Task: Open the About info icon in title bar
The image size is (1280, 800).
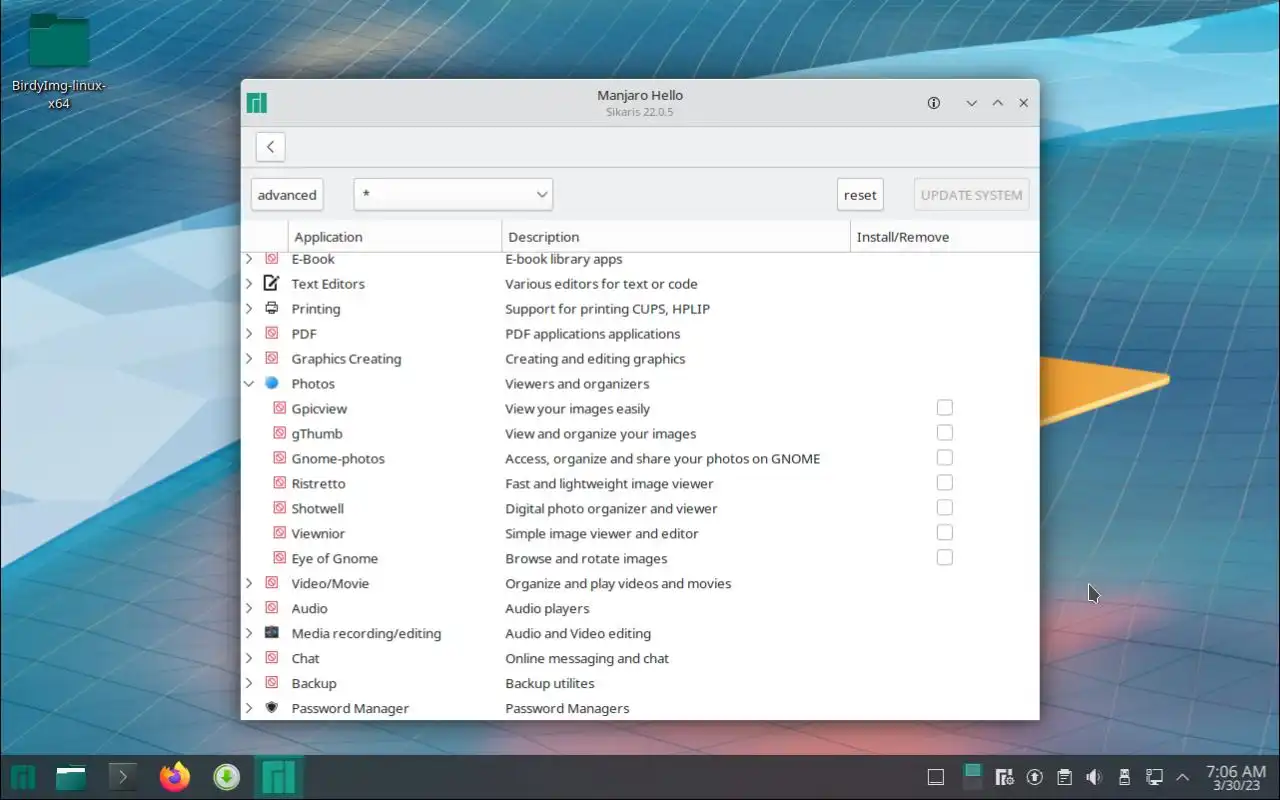Action: click(x=934, y=103)
